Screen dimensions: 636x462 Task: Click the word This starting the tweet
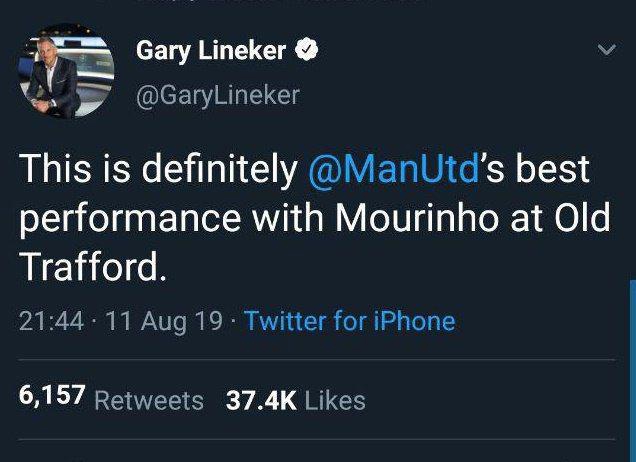coord(55,170)
